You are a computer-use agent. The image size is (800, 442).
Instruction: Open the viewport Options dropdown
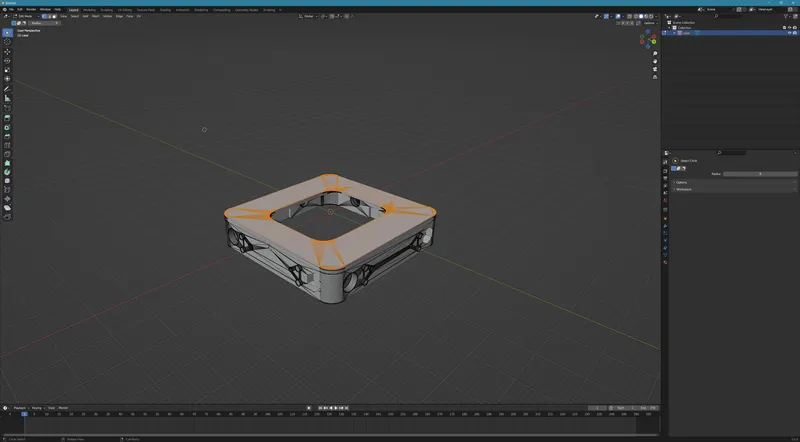650,23
